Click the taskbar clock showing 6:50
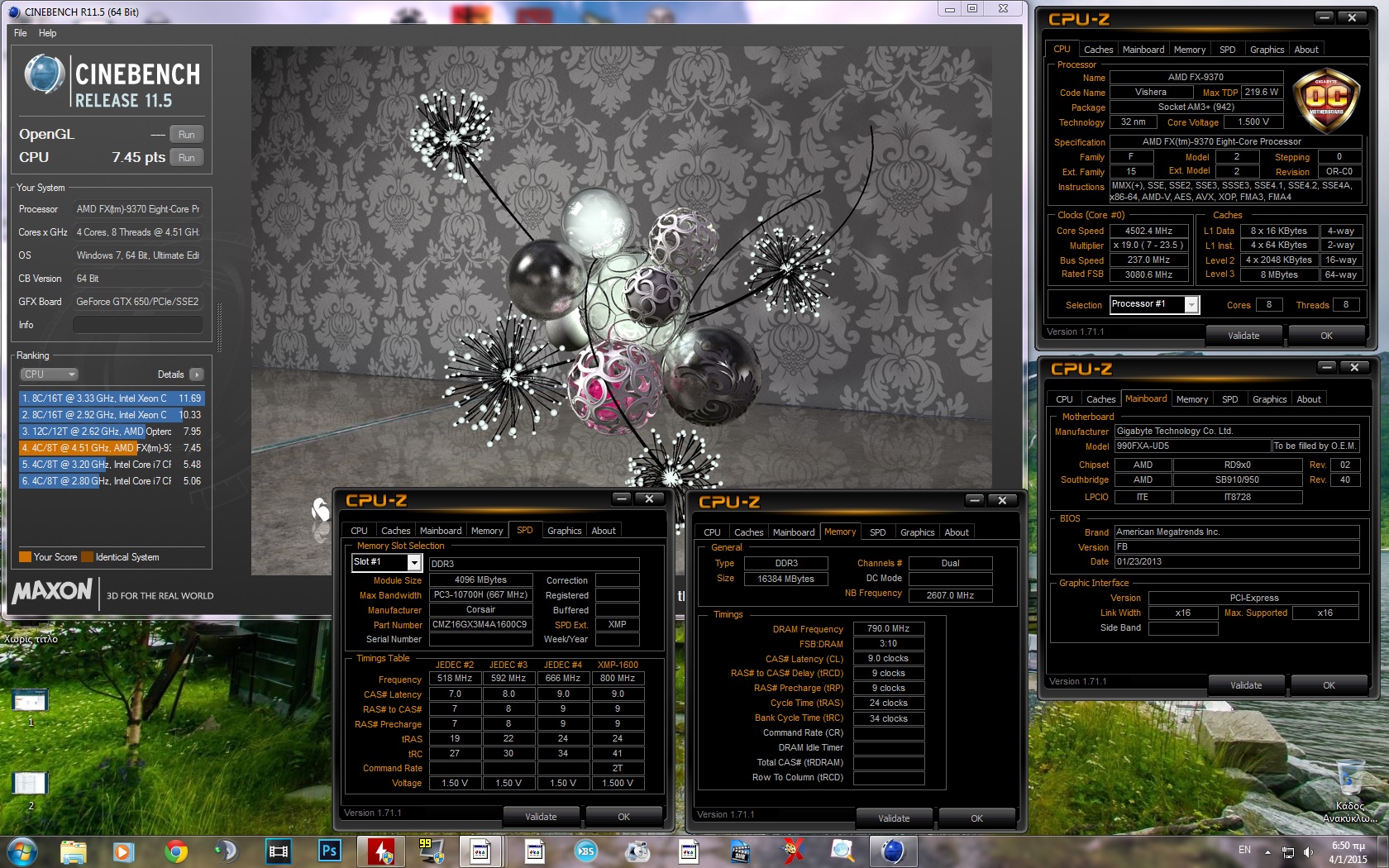This screenshot has width=1389, height=868. (x=1348, y=852)
